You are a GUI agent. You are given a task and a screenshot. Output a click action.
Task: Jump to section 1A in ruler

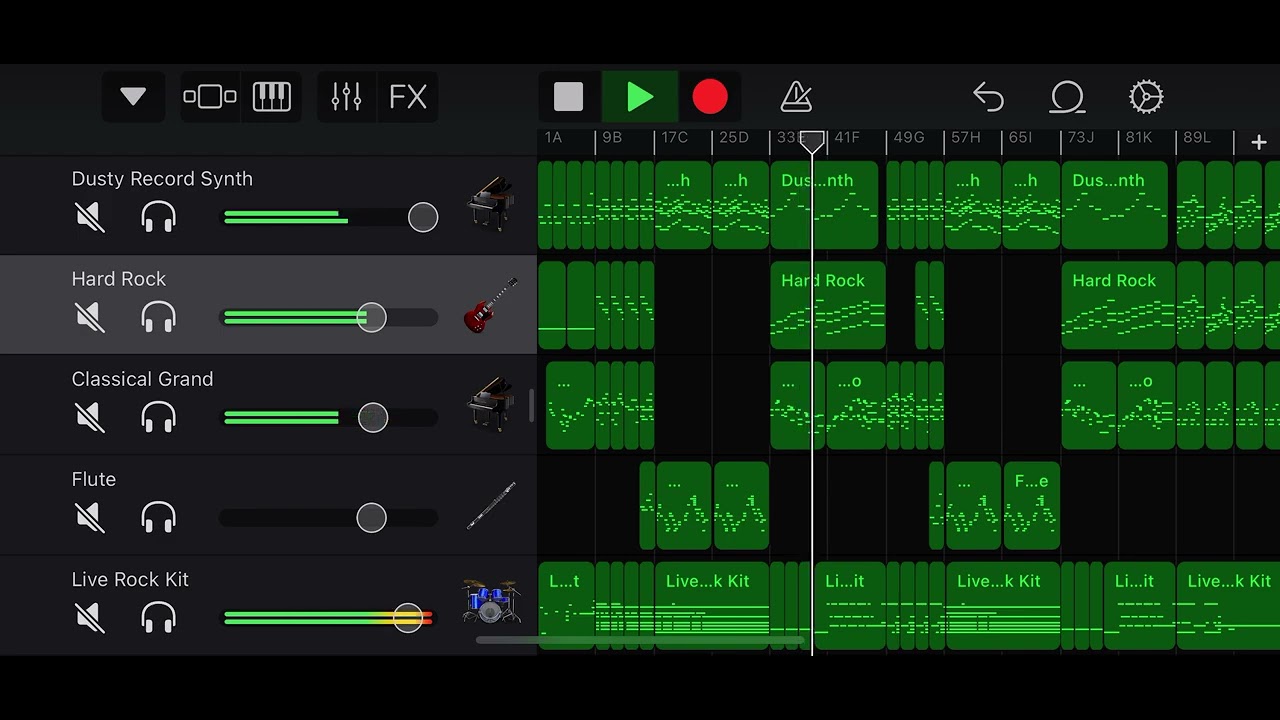coord(553,138)
